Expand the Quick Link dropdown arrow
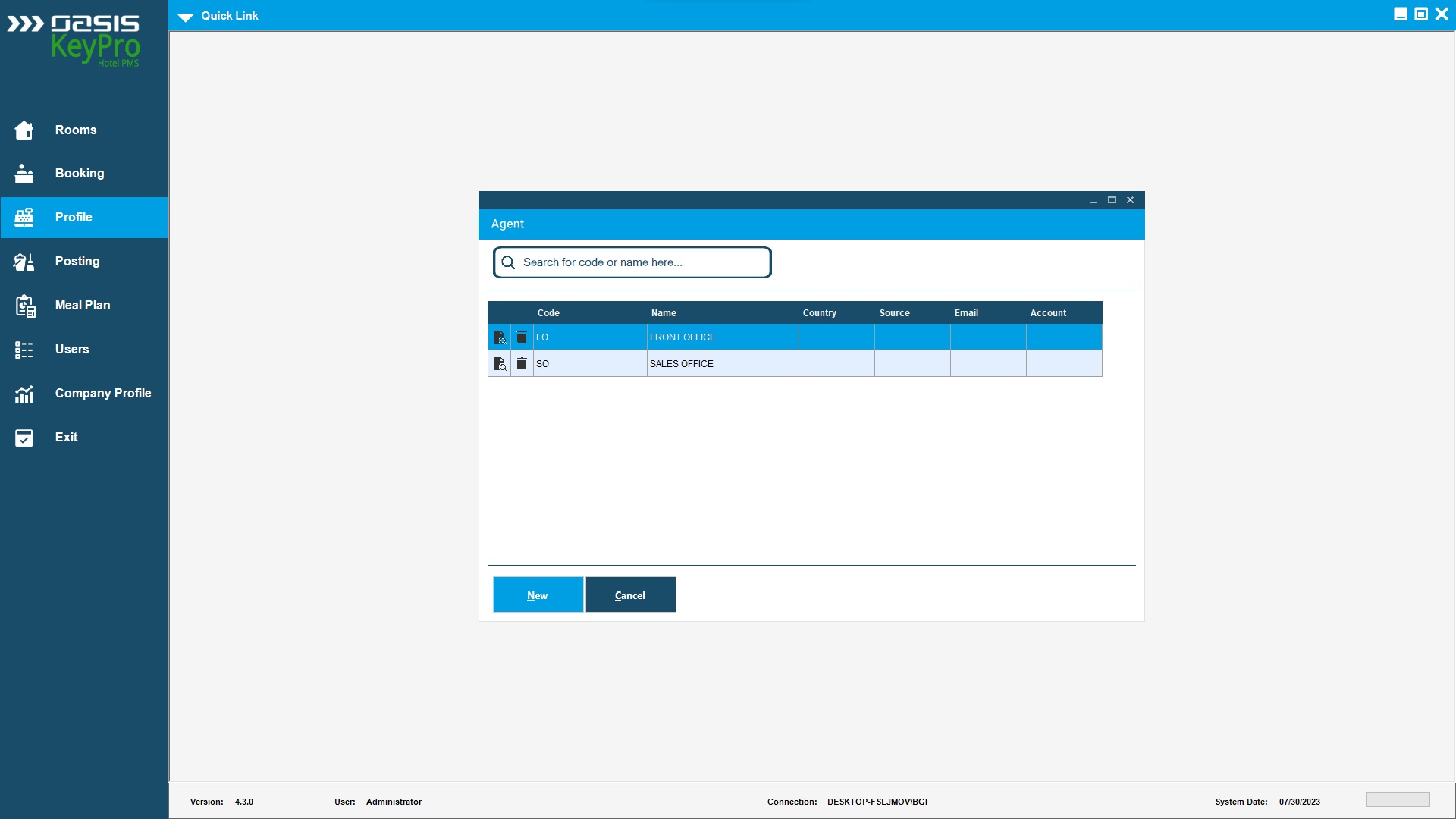This screenshot has width=1456, height=819. [x=186, y=17]
